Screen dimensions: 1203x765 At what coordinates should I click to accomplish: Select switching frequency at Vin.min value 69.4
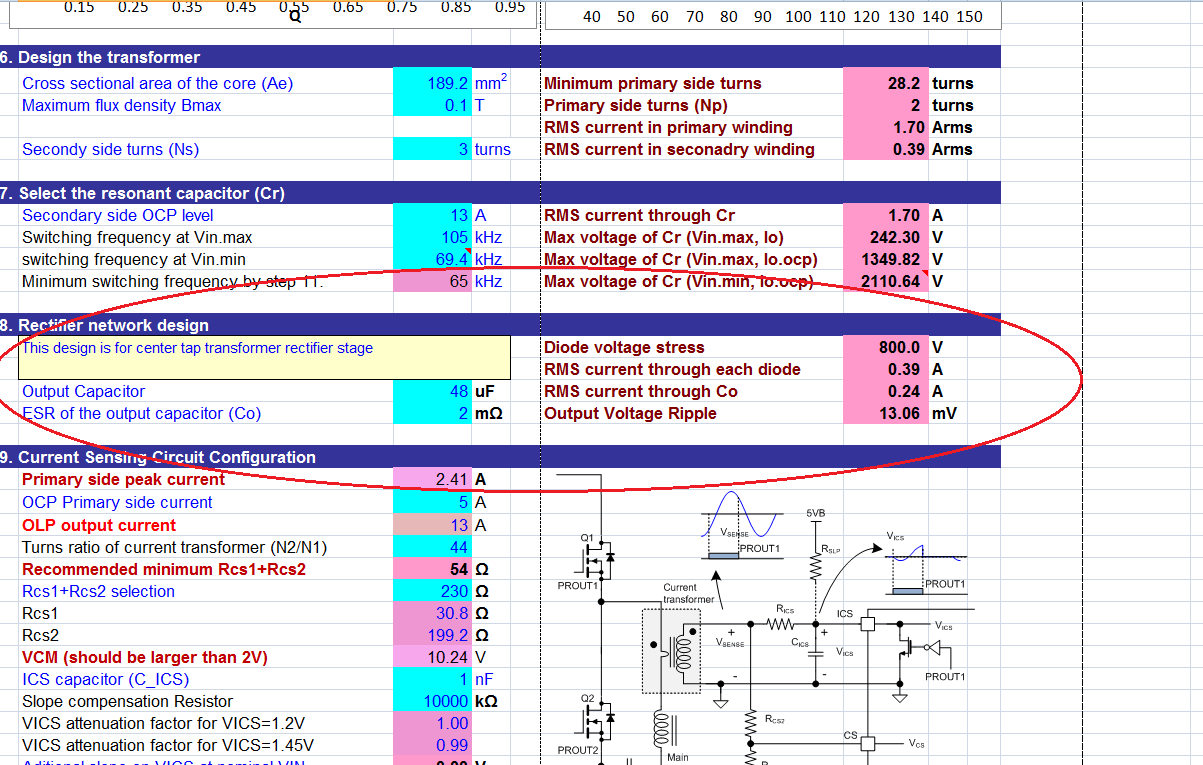433,260
